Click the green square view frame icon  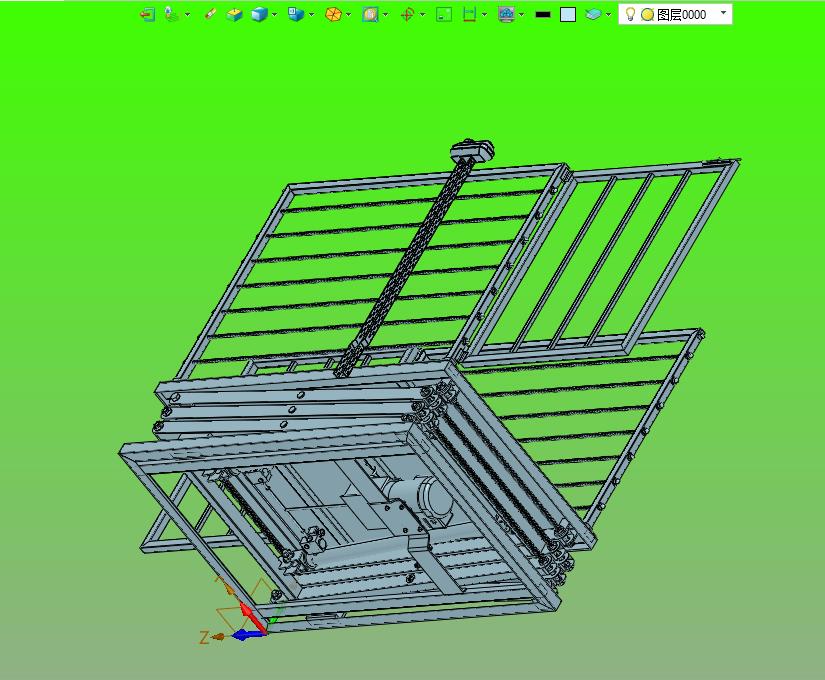444,15
